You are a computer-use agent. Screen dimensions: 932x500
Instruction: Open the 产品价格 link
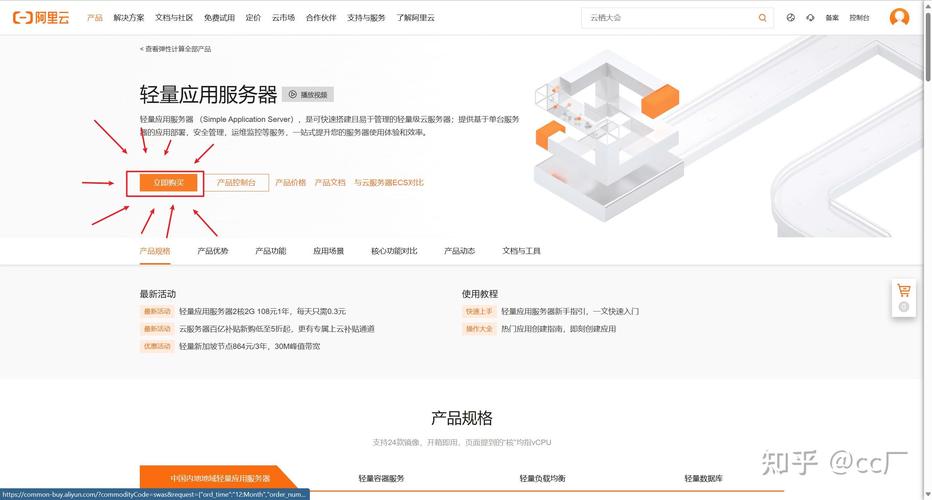(x=290, y=183)
